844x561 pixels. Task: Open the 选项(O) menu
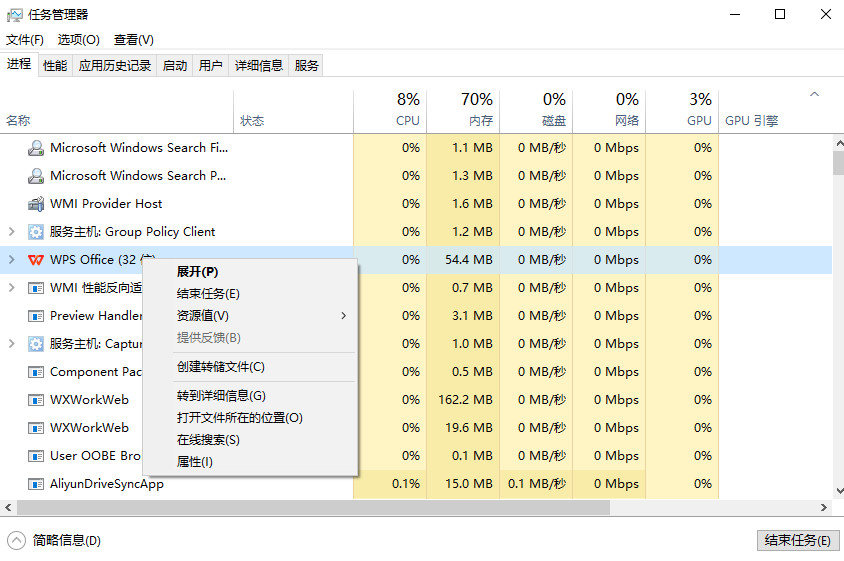tap(79, 40)
